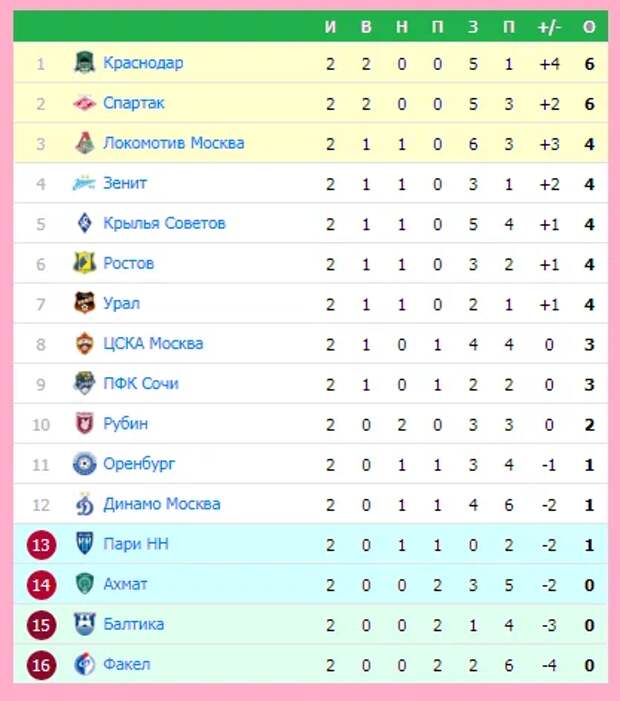This screenshot has width=620, height=701.
Task: Click the Orenburg round crest icon
Action: click(84, 464)
